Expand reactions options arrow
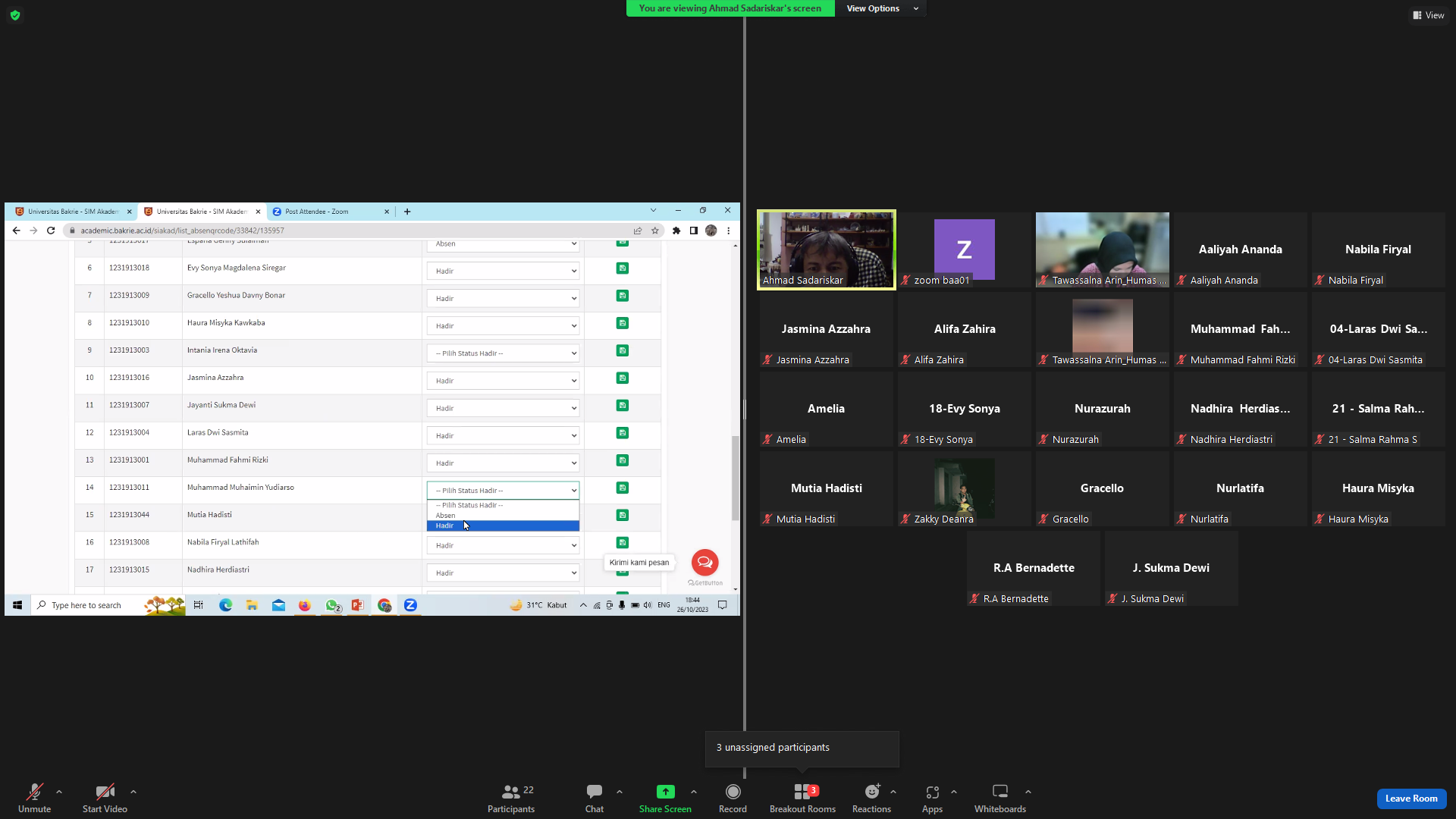This screenshot has height=819, width=1456. click(x=893, y=792)
